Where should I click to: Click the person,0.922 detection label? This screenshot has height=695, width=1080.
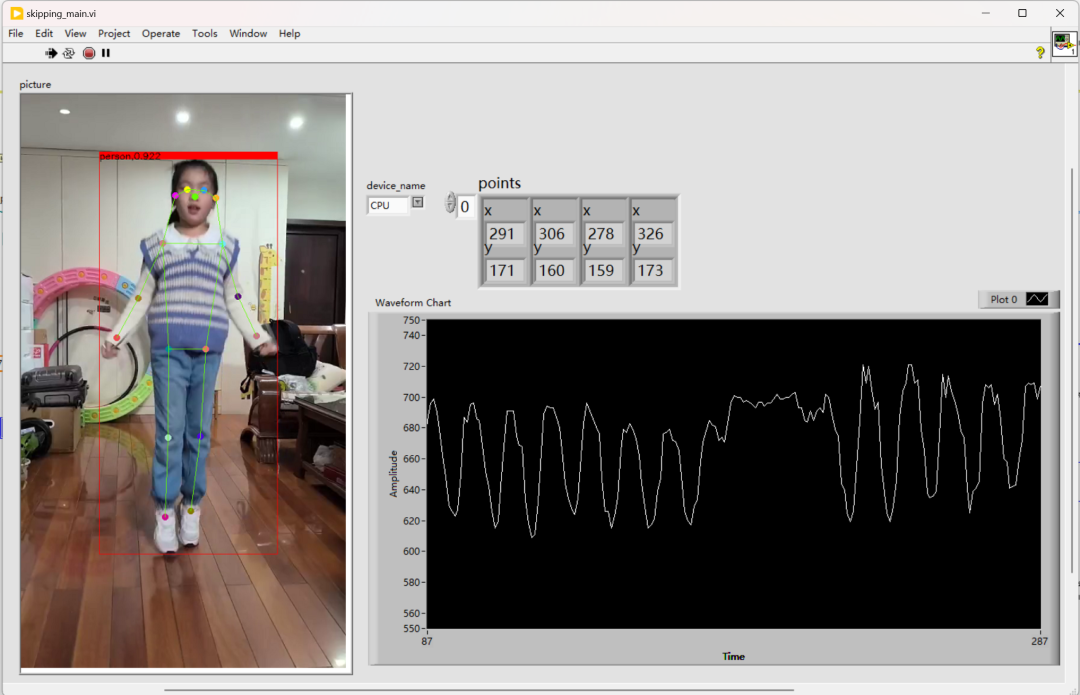[130, 156]
